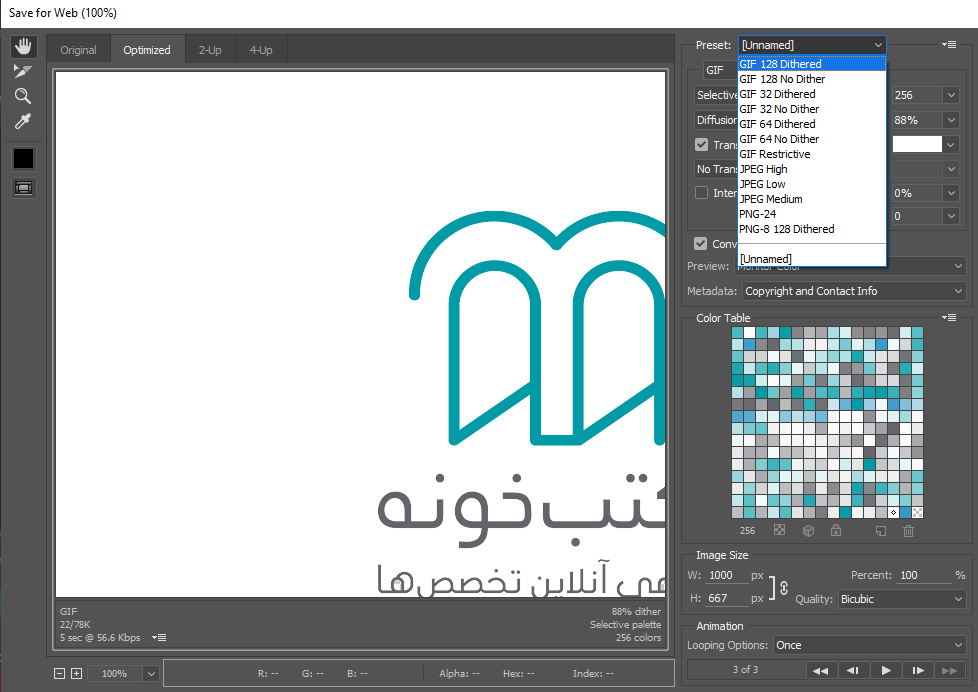Choose GIF 128 No Dither preset
This screenshot has width=978, height=692.
click(811, 79)
